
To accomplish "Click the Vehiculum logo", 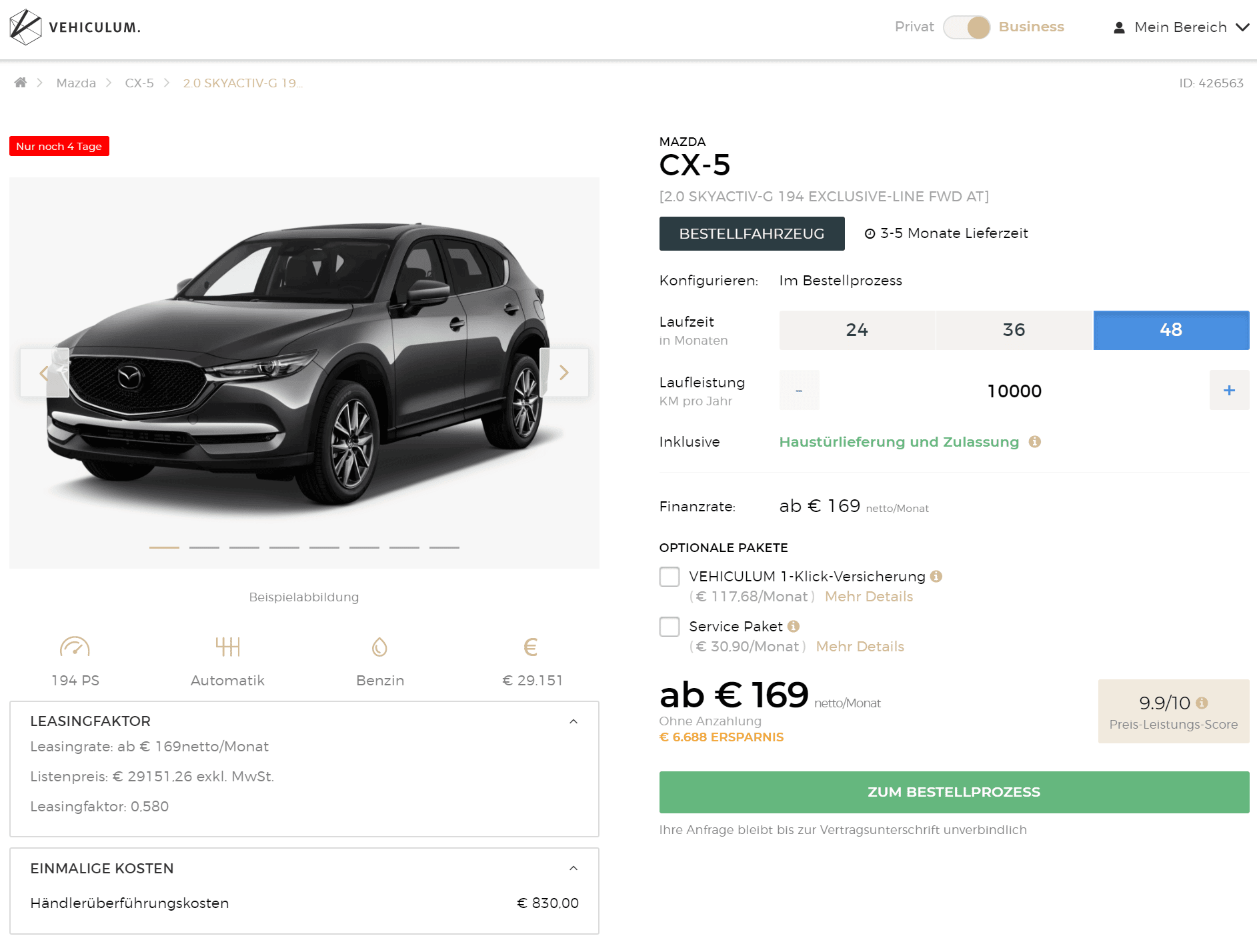I will [75, 27].
